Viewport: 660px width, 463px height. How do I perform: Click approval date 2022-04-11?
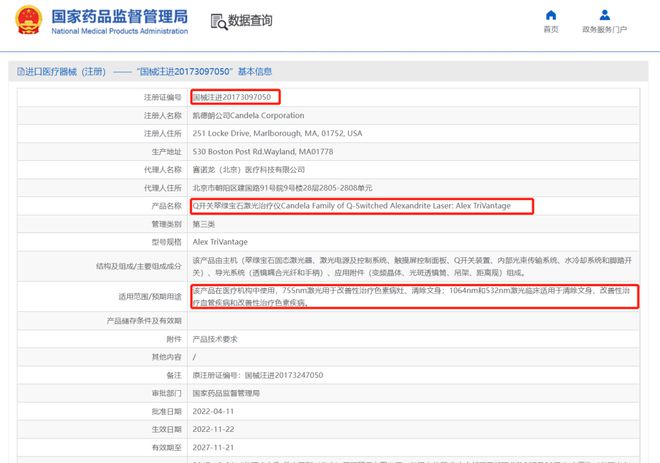213,411
